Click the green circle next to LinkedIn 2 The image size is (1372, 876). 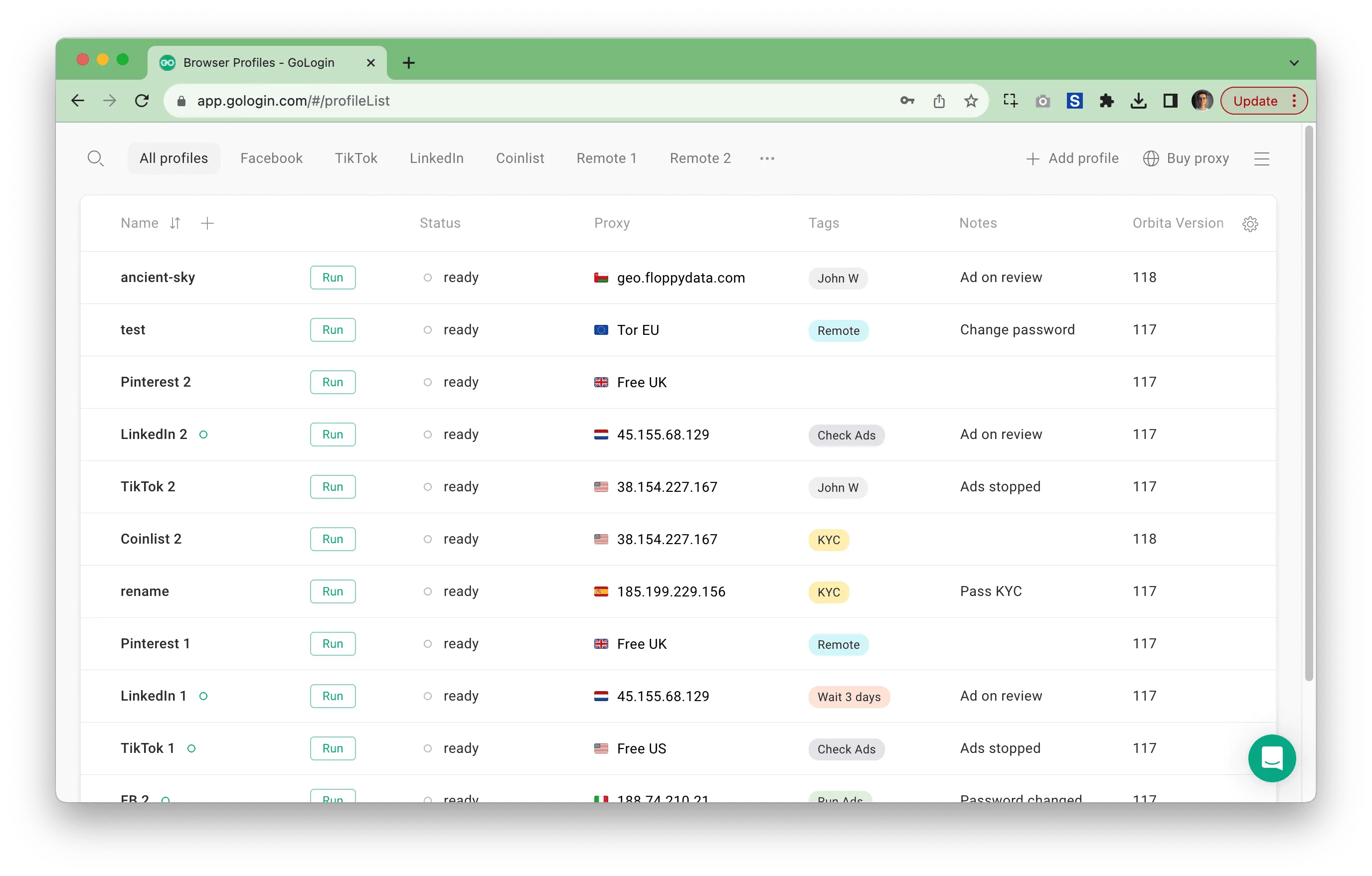pyautogui.click(x=203, y=435)
